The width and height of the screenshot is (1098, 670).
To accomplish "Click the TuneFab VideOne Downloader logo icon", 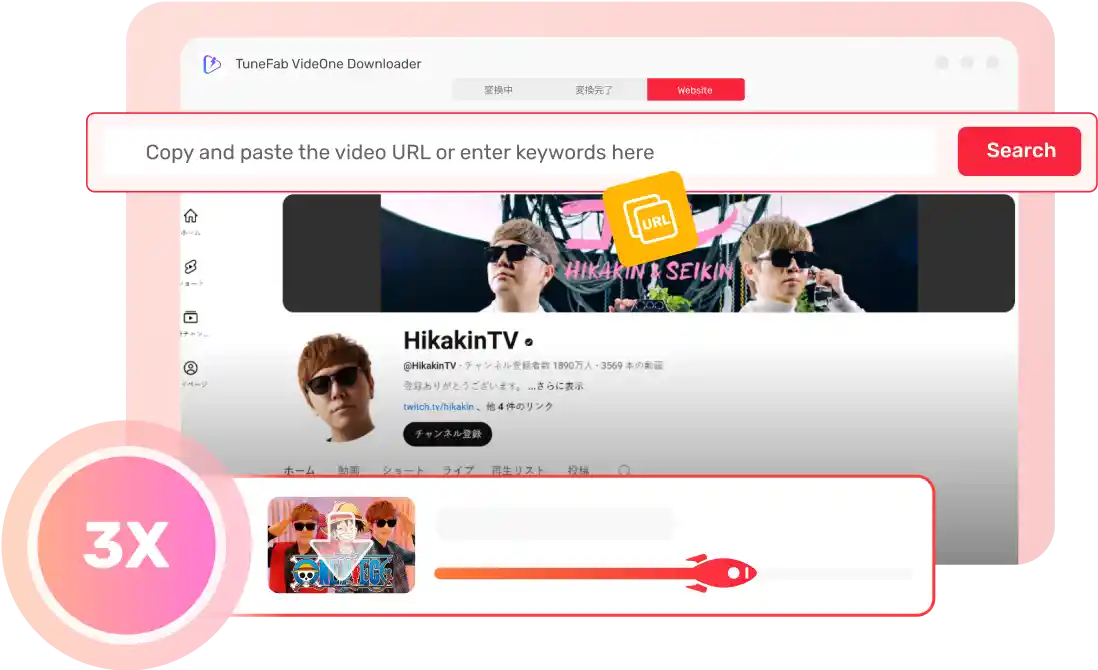I will 211,64.
